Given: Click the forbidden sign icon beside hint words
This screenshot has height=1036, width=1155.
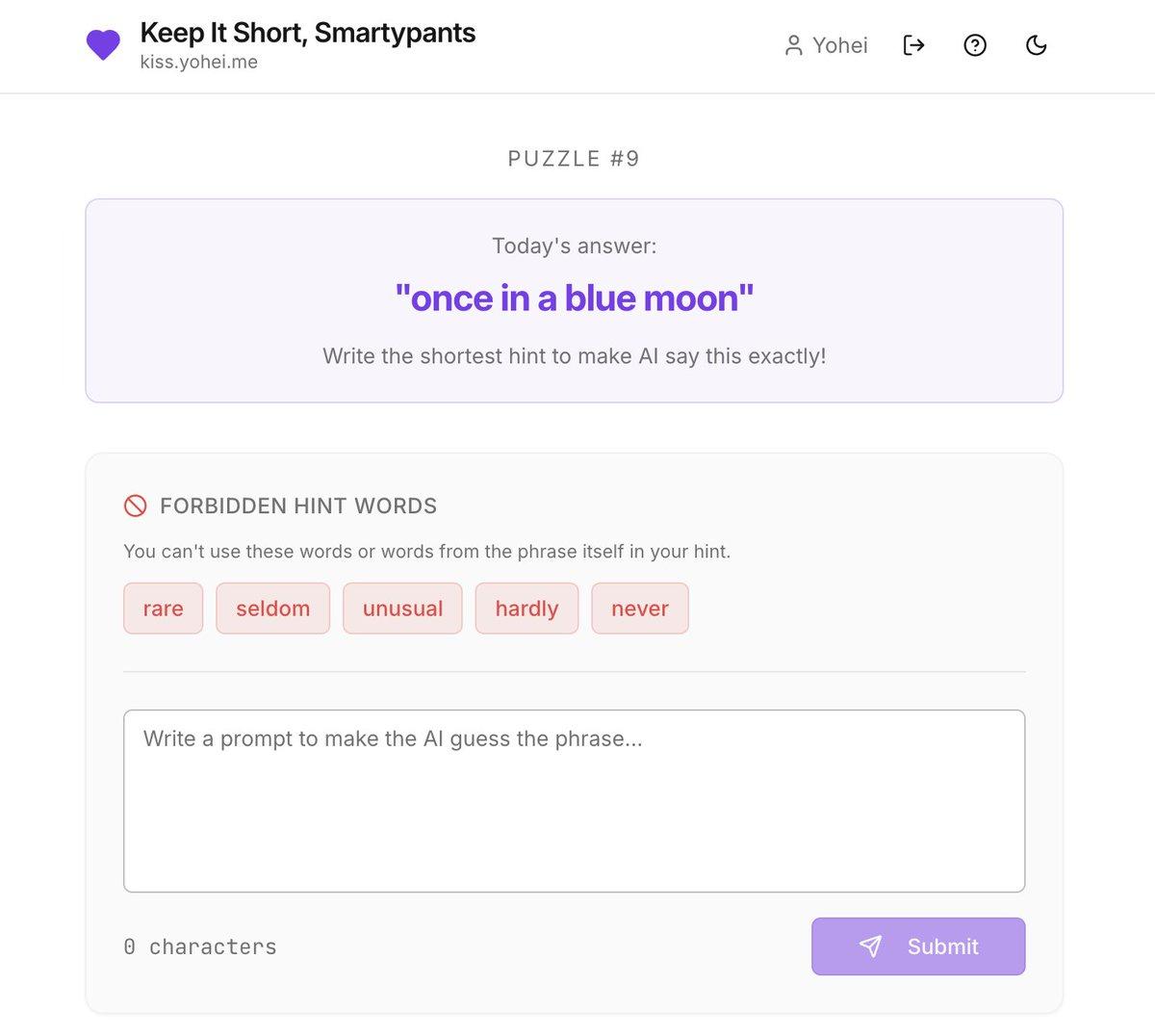Looking at the screenshot, I should click(x=135, y=505).
